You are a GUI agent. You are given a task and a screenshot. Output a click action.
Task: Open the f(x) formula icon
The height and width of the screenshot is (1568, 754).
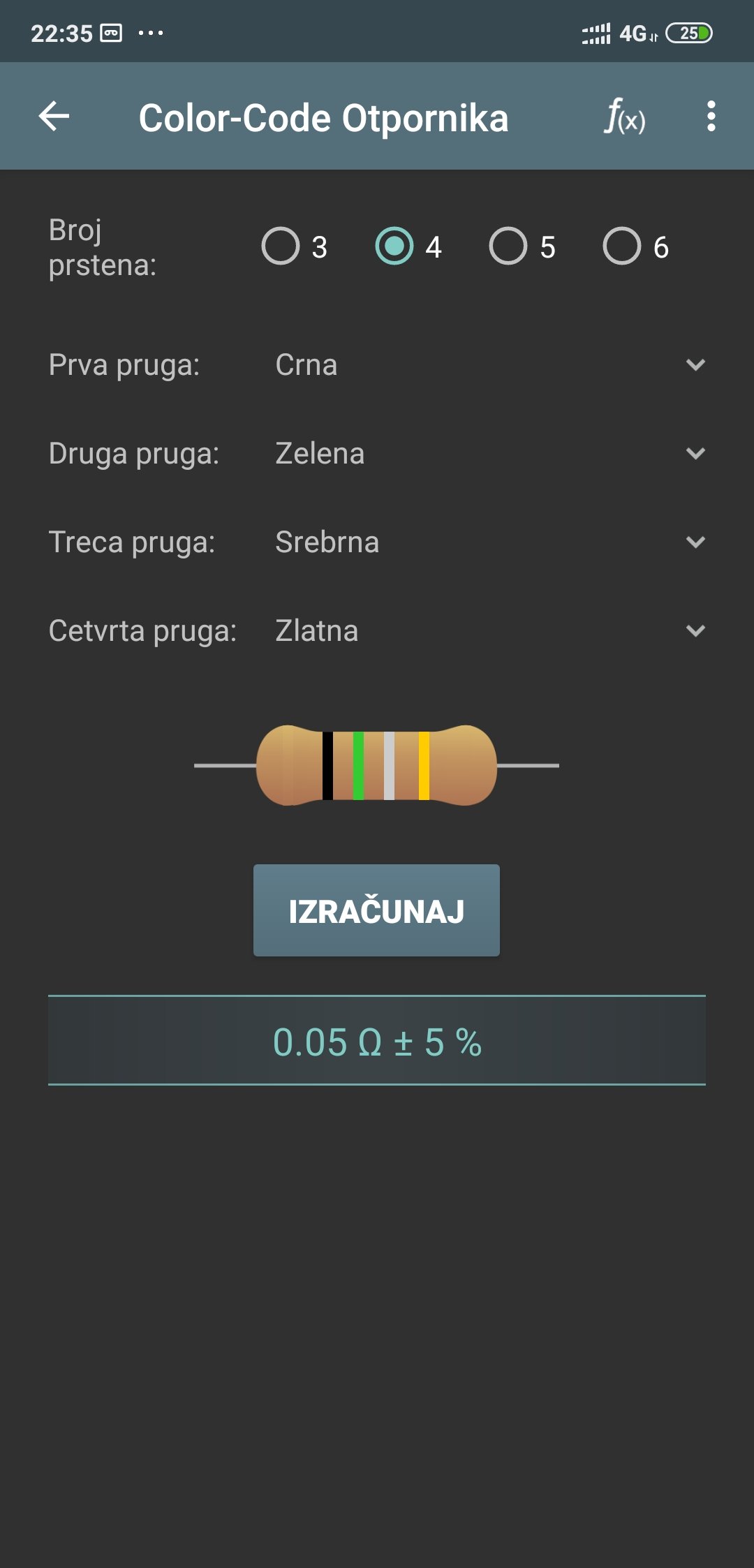pyautogui.click(x=624, y=116)
